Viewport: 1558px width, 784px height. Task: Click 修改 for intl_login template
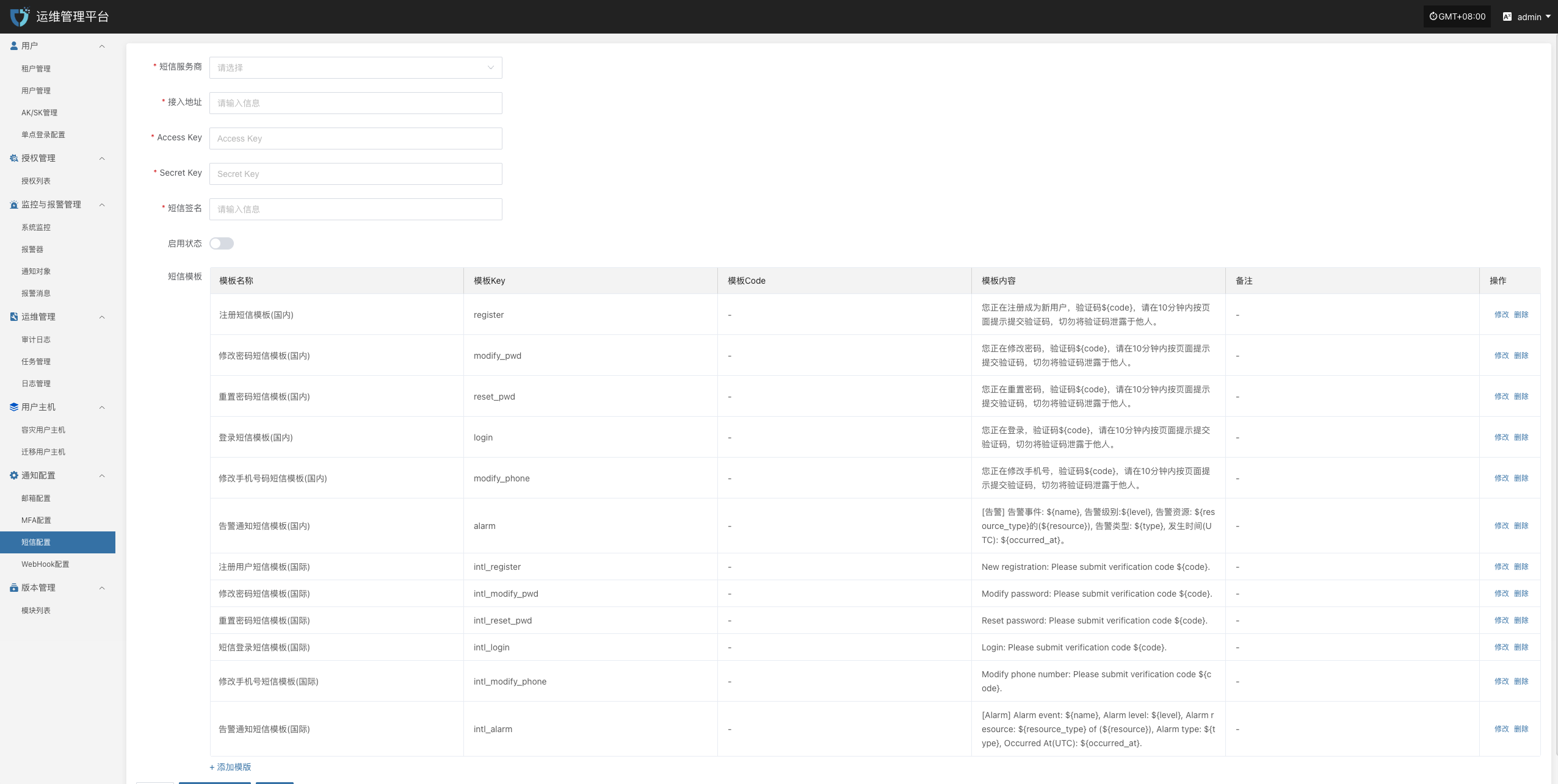[1501, 647]
